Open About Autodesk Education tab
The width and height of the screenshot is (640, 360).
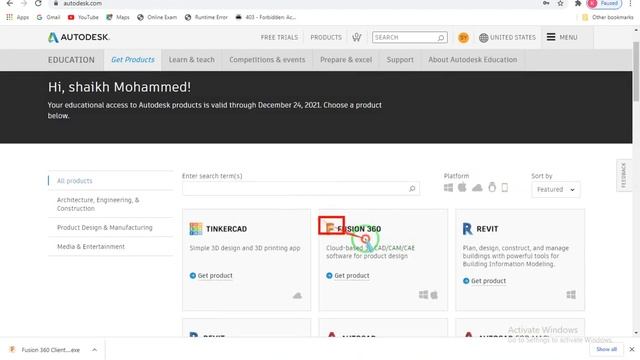coord(473,60)
